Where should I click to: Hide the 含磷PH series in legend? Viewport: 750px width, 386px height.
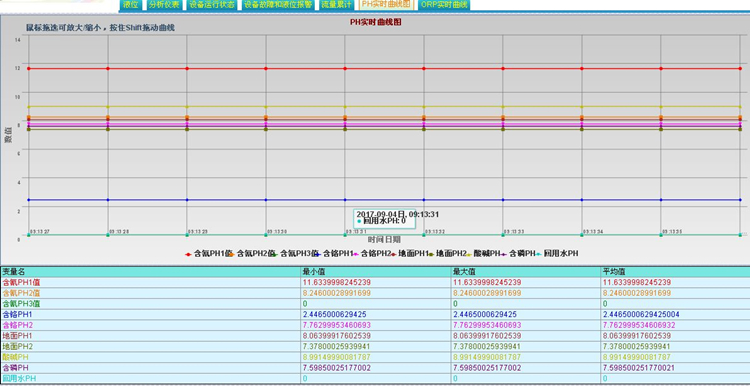pyautogui.click(x=518, y=254)
